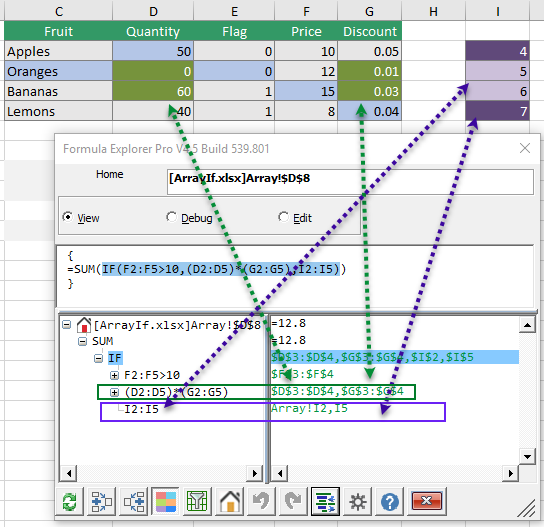
Task: Click the Fruit header cell
Action: pos(59,31)
